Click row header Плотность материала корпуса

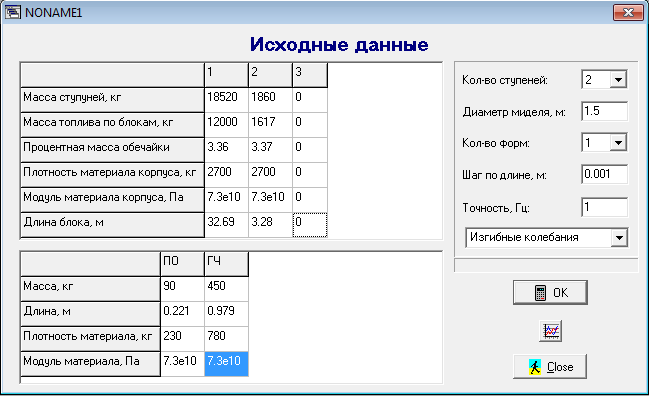(112, 174)
